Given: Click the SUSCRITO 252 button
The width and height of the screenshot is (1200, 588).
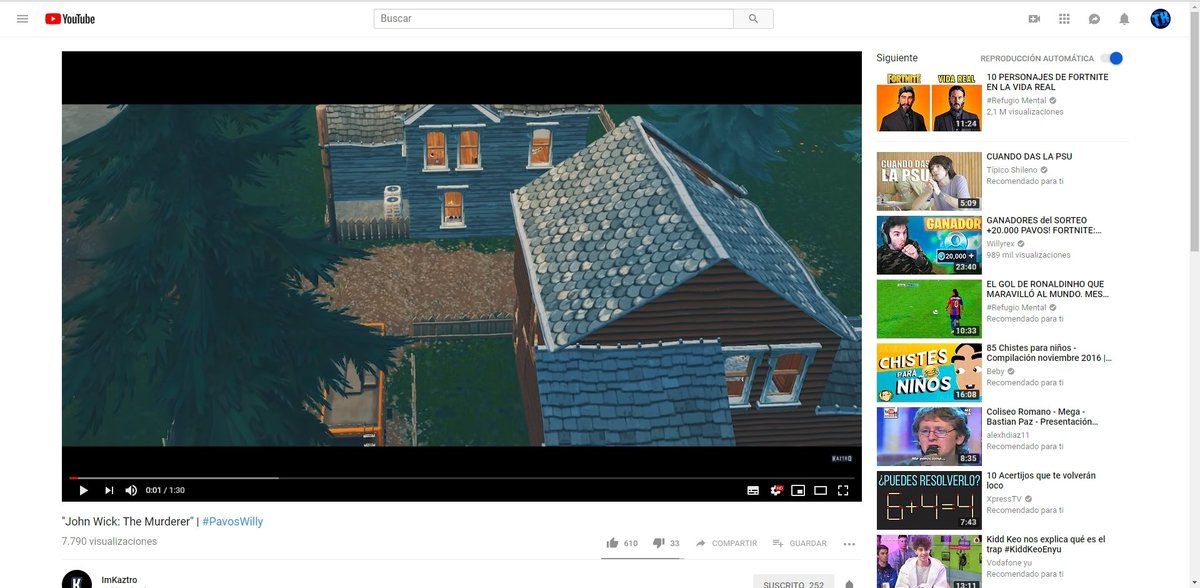Looking at the screenshot, I should pos(794,584).
